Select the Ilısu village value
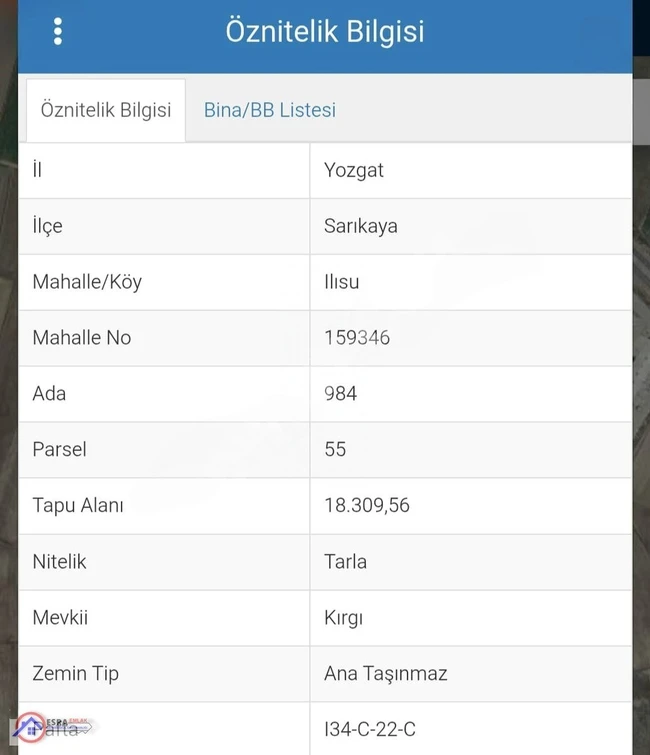The height and width of the screenshot is (755, 650). (x=341, y=282)
